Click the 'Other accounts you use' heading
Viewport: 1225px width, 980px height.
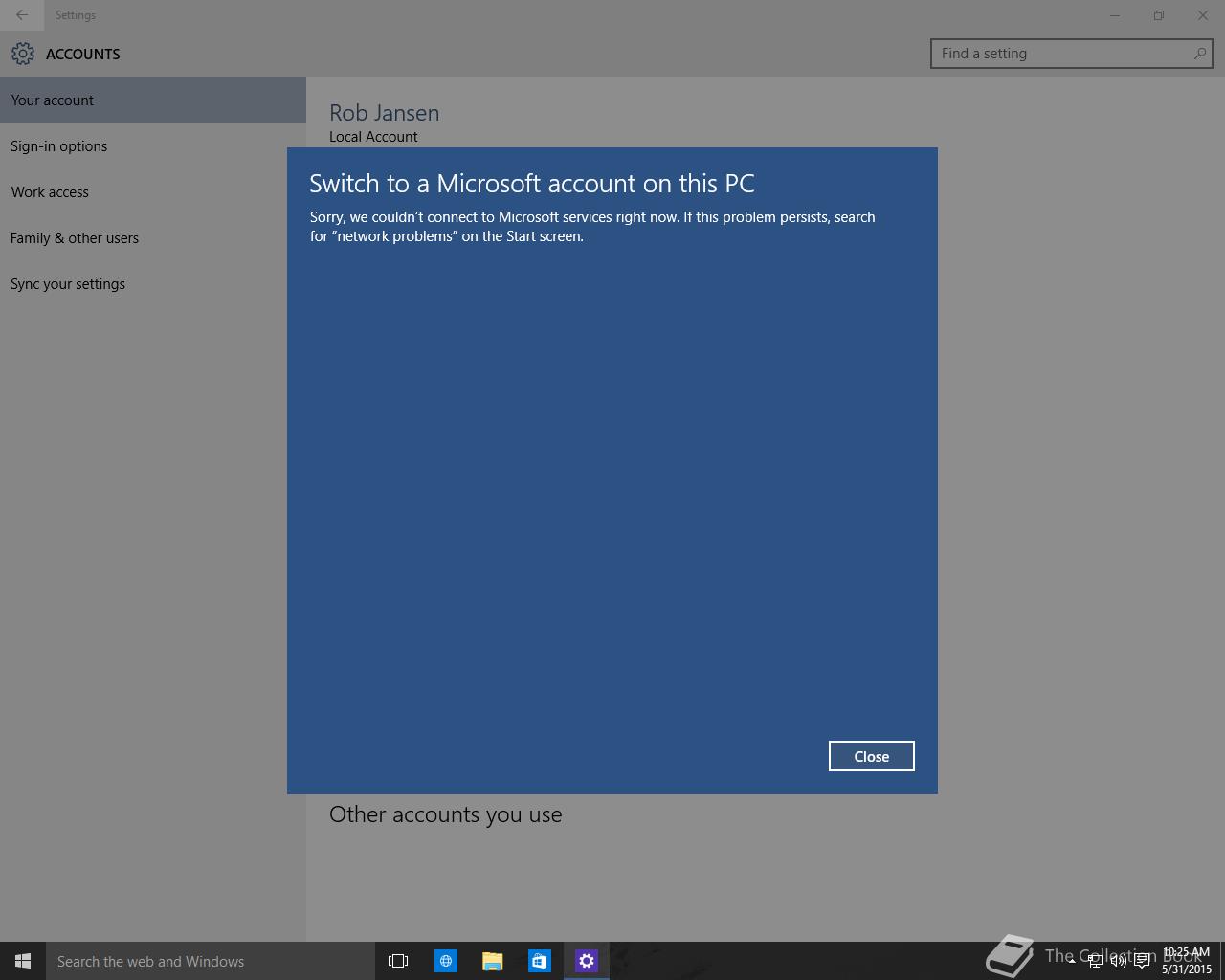[x=445, y=814]
